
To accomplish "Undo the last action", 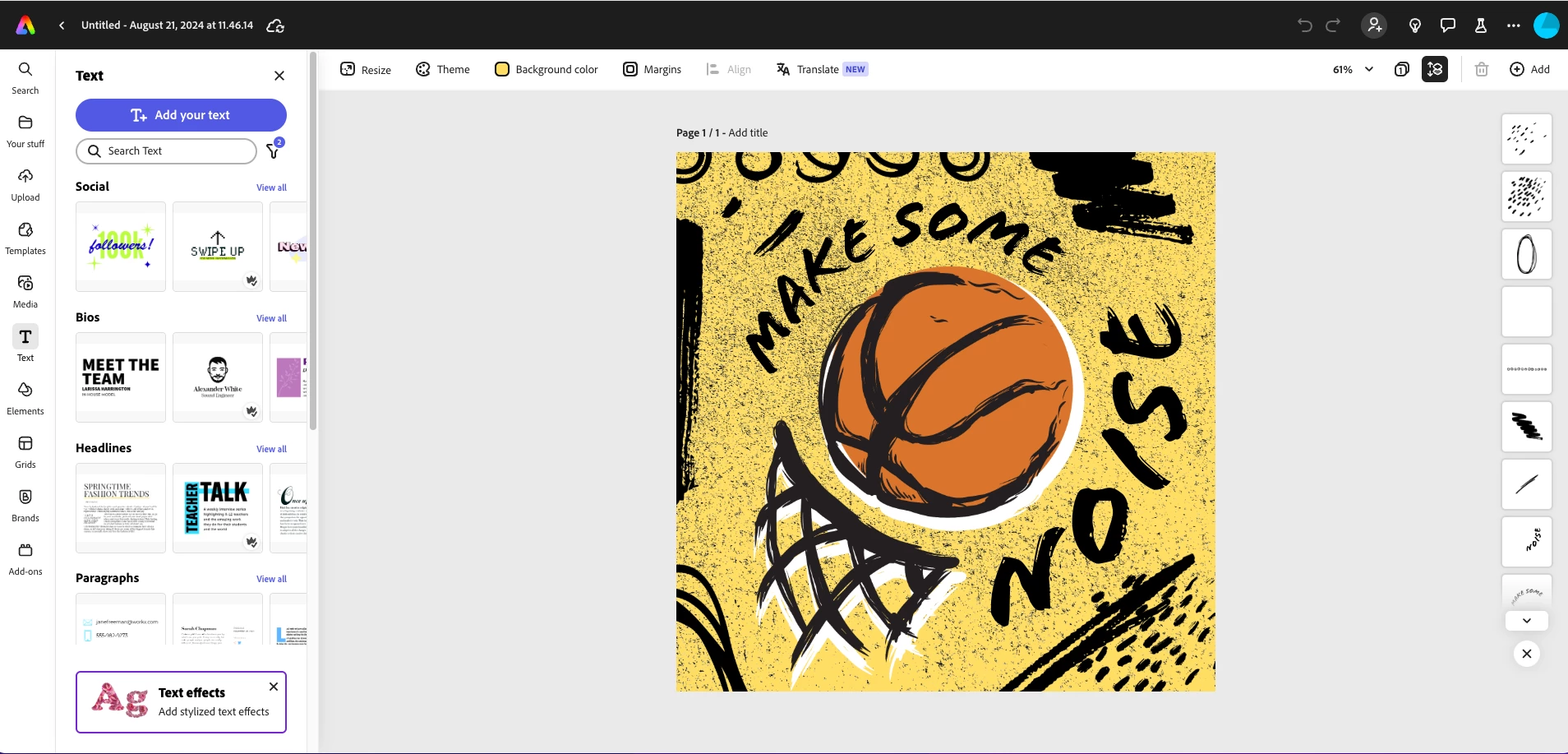I will pos(1304,25).
